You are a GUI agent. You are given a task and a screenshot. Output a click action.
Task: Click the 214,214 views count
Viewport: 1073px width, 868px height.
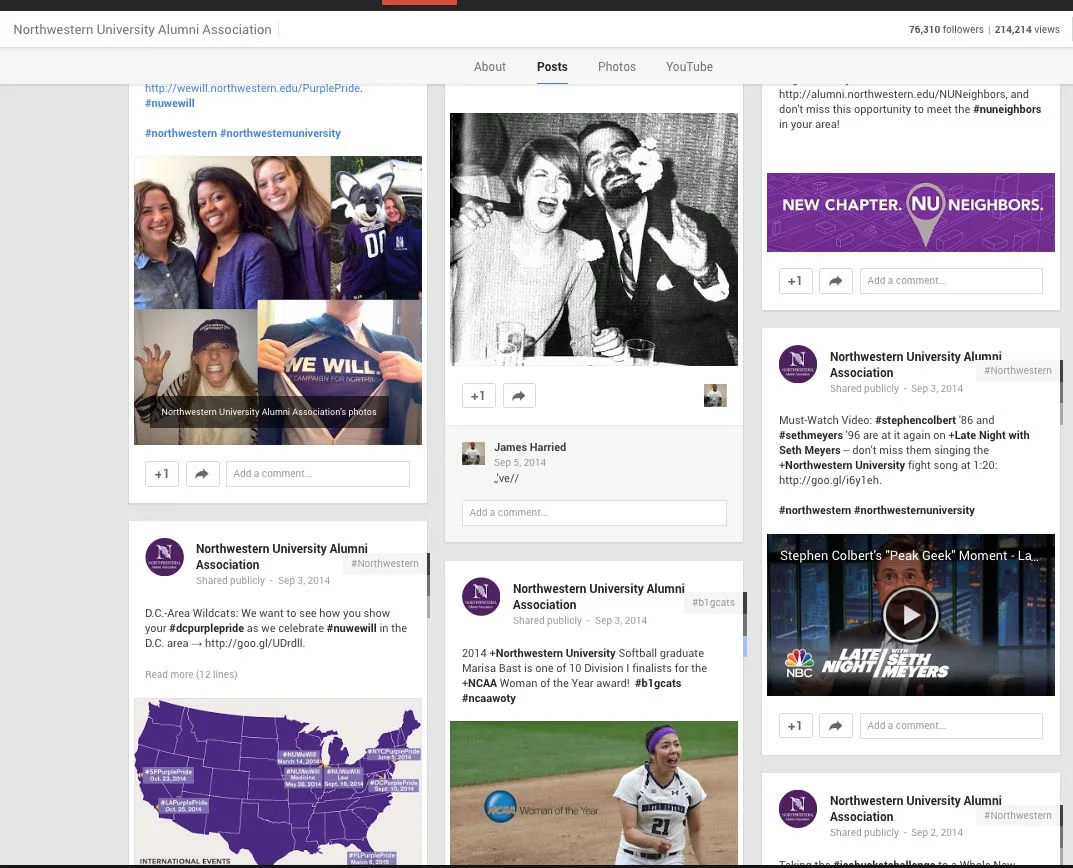(1026, 29)
